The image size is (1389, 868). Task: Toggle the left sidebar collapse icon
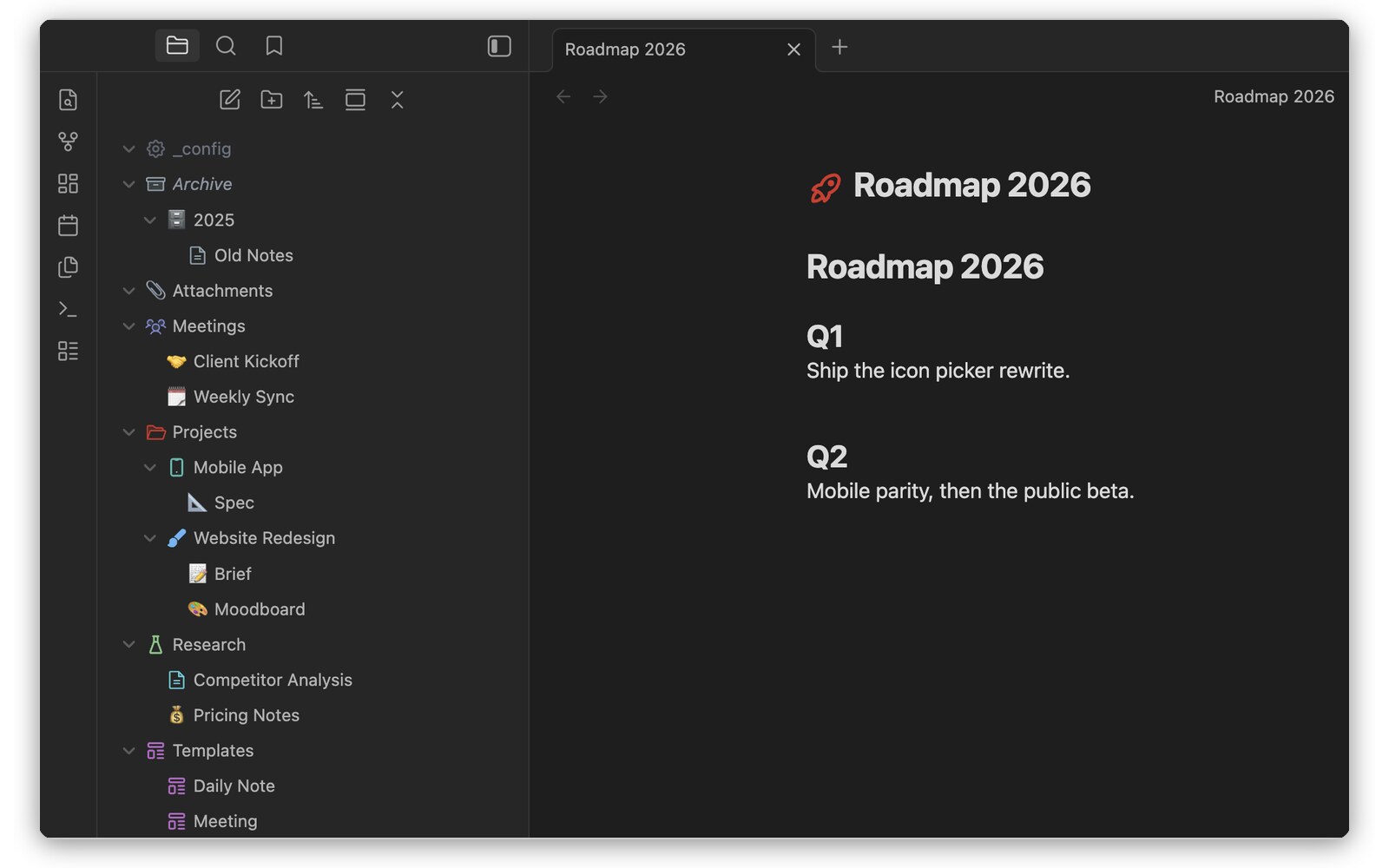(x=499, y=46)
